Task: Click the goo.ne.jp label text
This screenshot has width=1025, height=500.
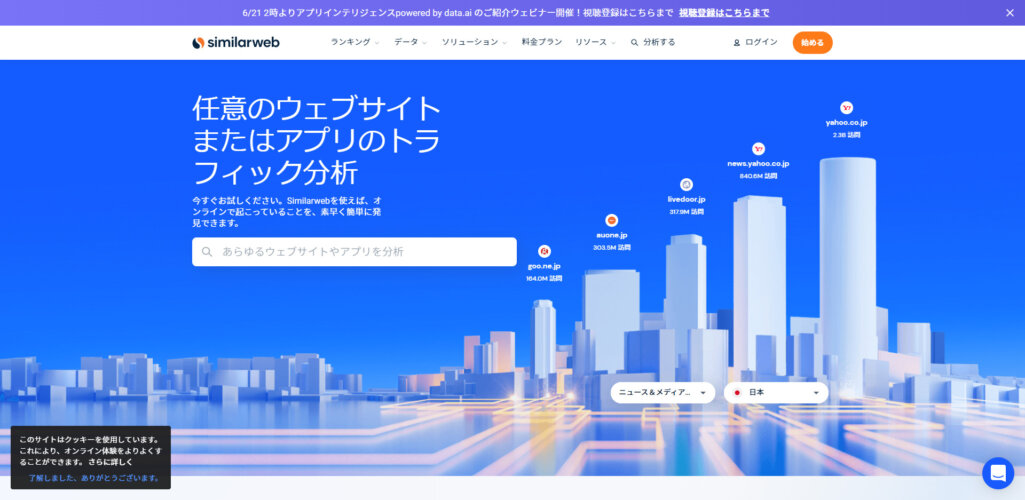Action: [x=544, y=266]
